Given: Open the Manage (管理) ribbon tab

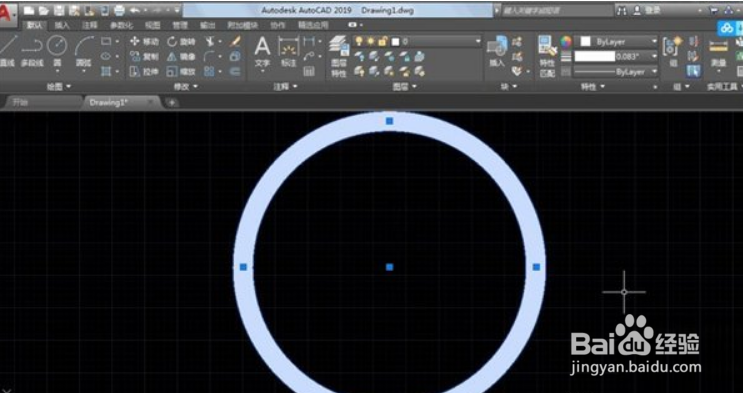Looking at the screenshot, I should pyautogui.click(x=180, y=26).
